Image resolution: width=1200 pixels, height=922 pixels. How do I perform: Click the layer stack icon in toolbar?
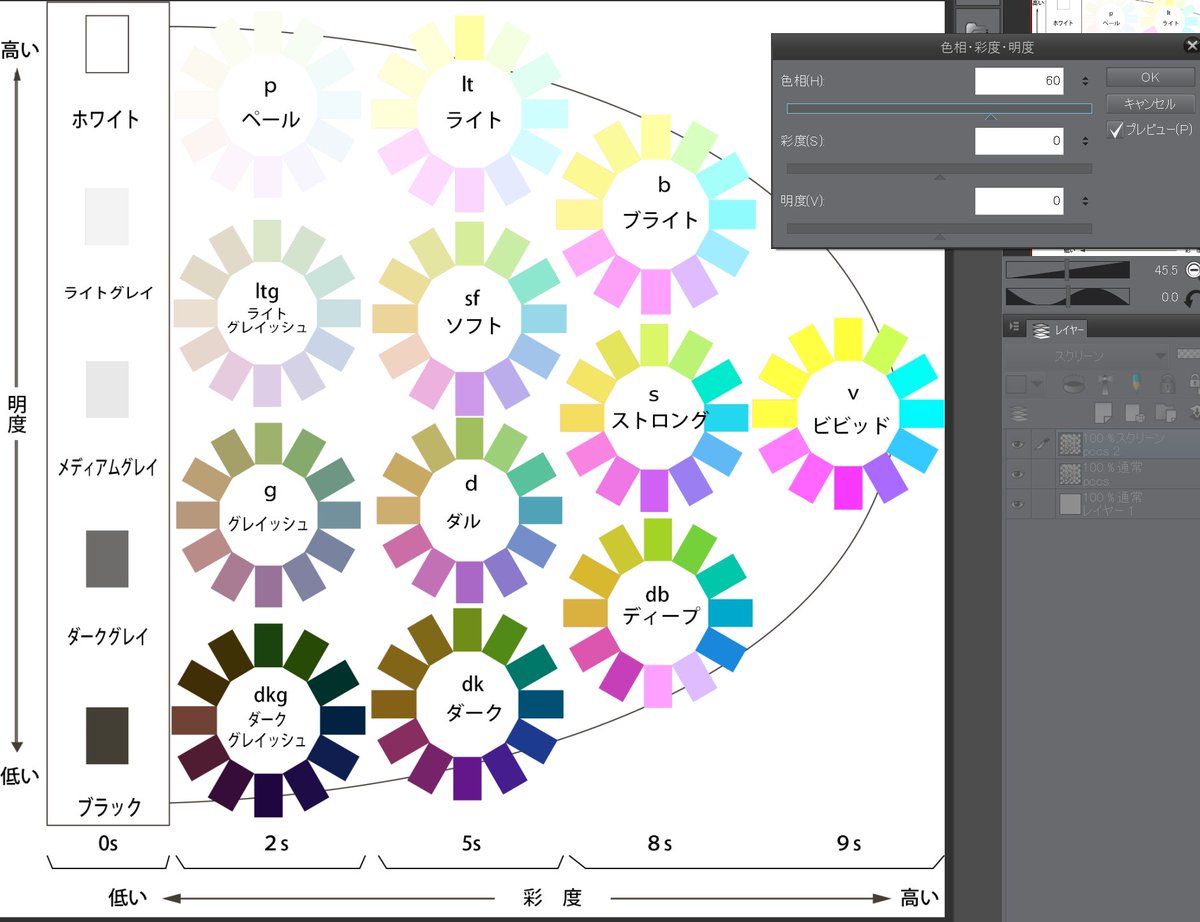point(1018,412)
